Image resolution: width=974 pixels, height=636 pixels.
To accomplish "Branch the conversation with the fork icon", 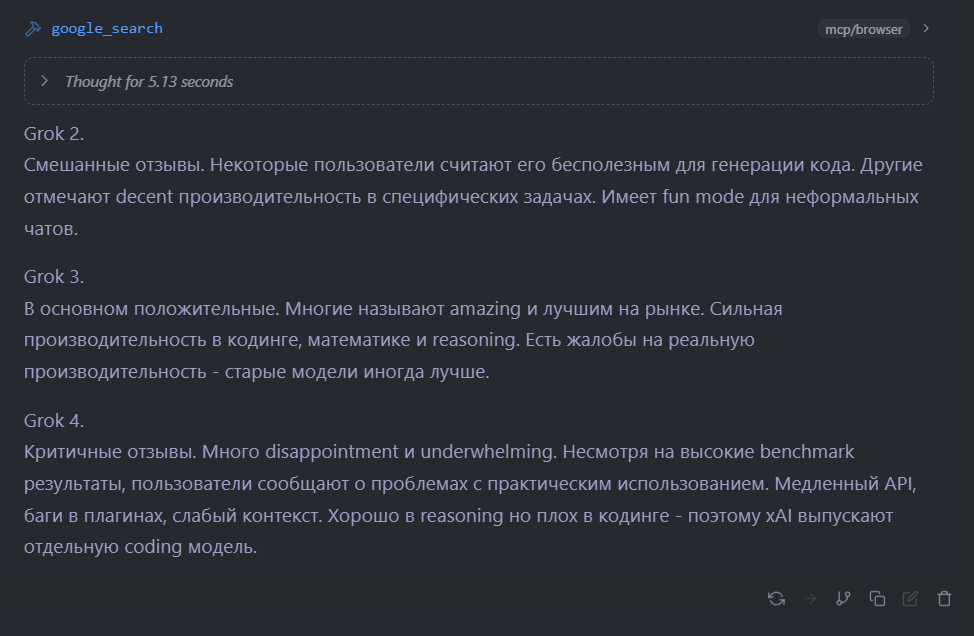I will (x=843, y=598).
